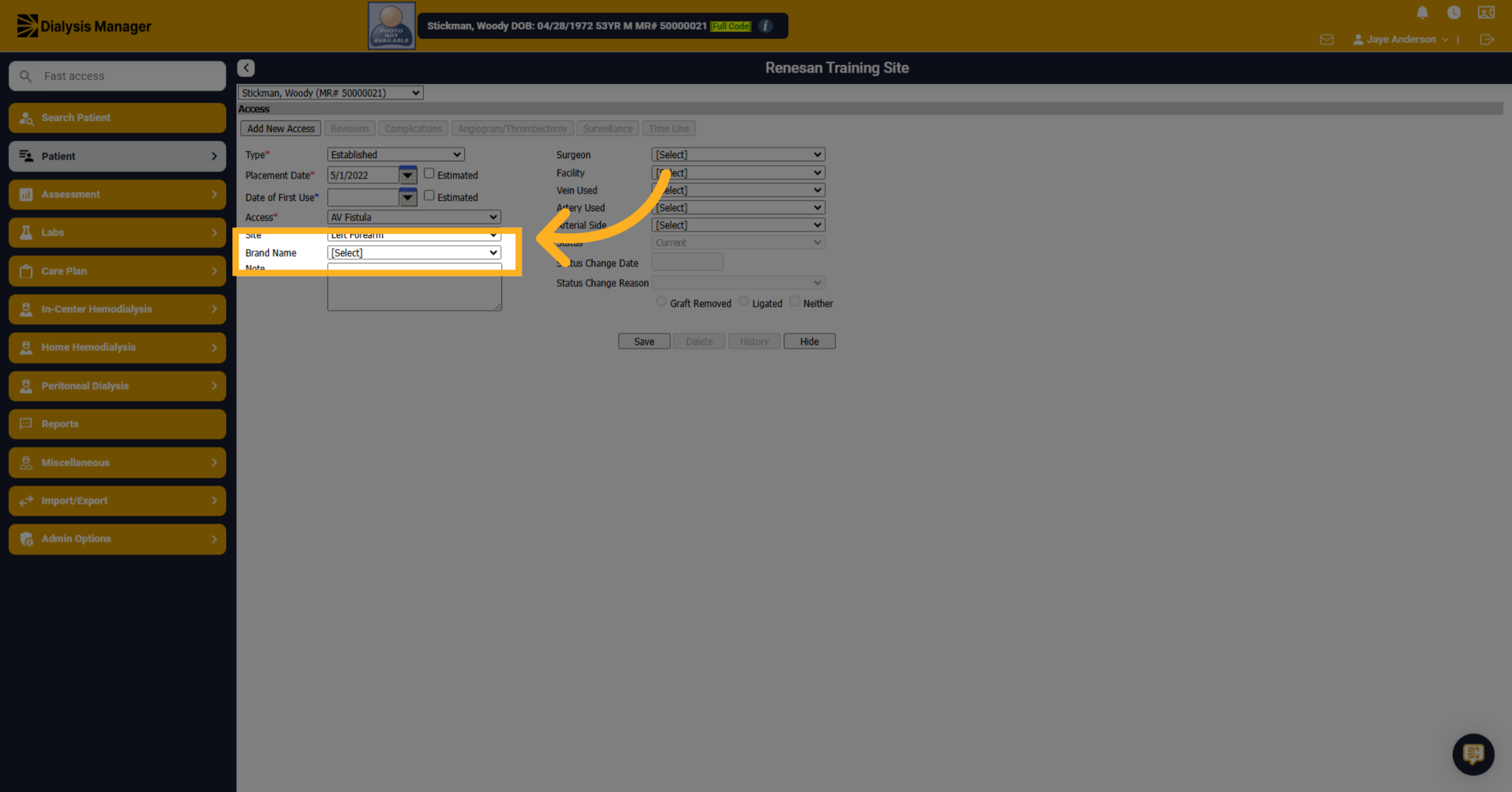Click the Save button
This screenshot has width=1512, height=792.
pyautogui.click(x=644, y=341)
